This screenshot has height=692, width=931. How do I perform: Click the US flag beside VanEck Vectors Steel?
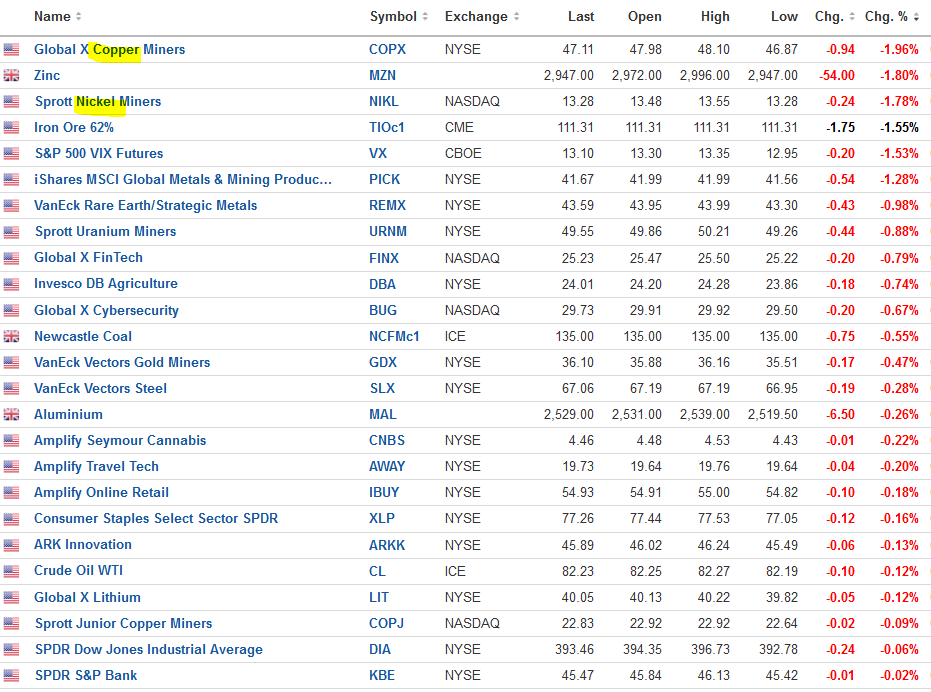(11, 388)
